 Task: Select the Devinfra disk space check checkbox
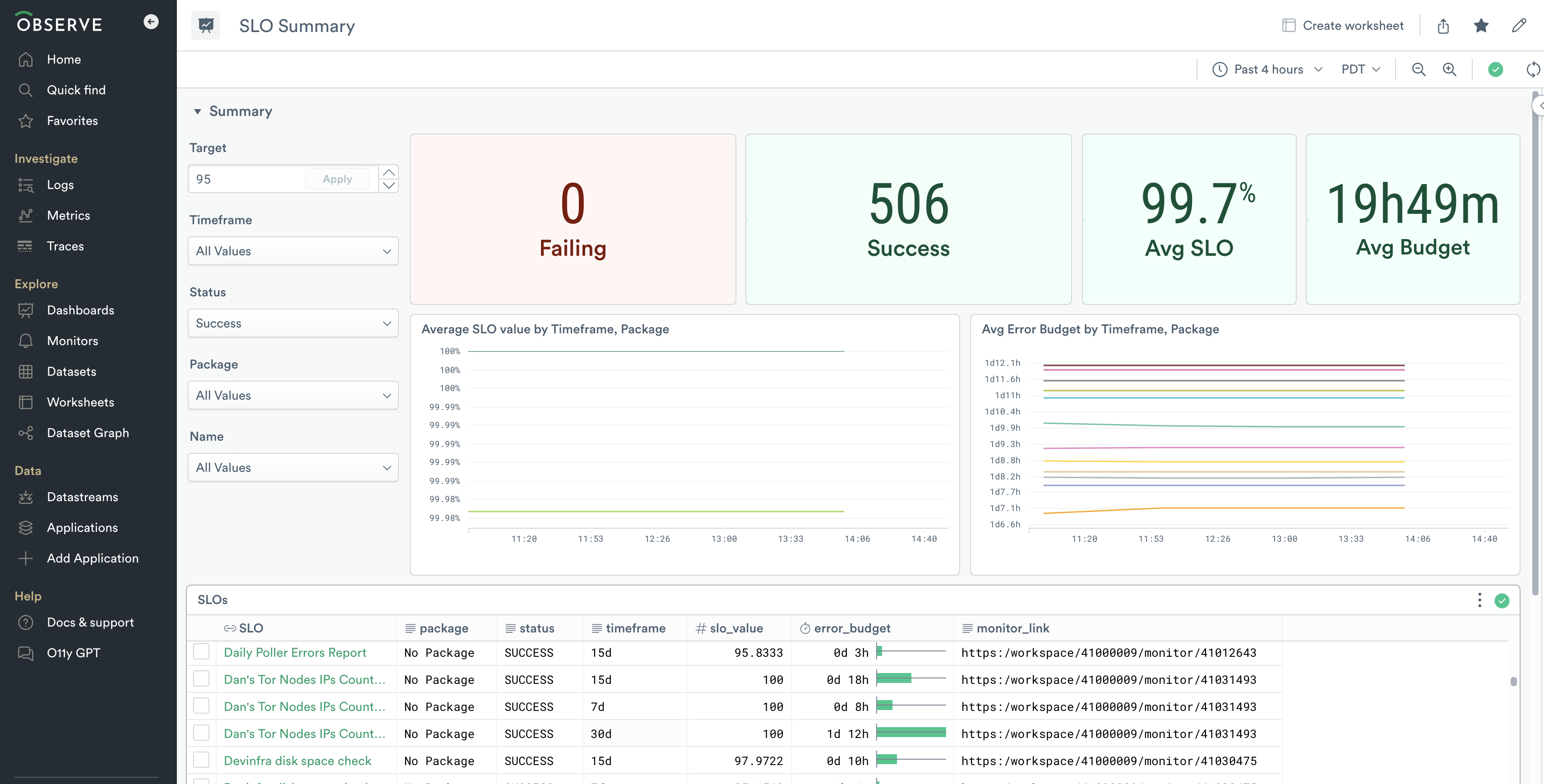point(201,760)
